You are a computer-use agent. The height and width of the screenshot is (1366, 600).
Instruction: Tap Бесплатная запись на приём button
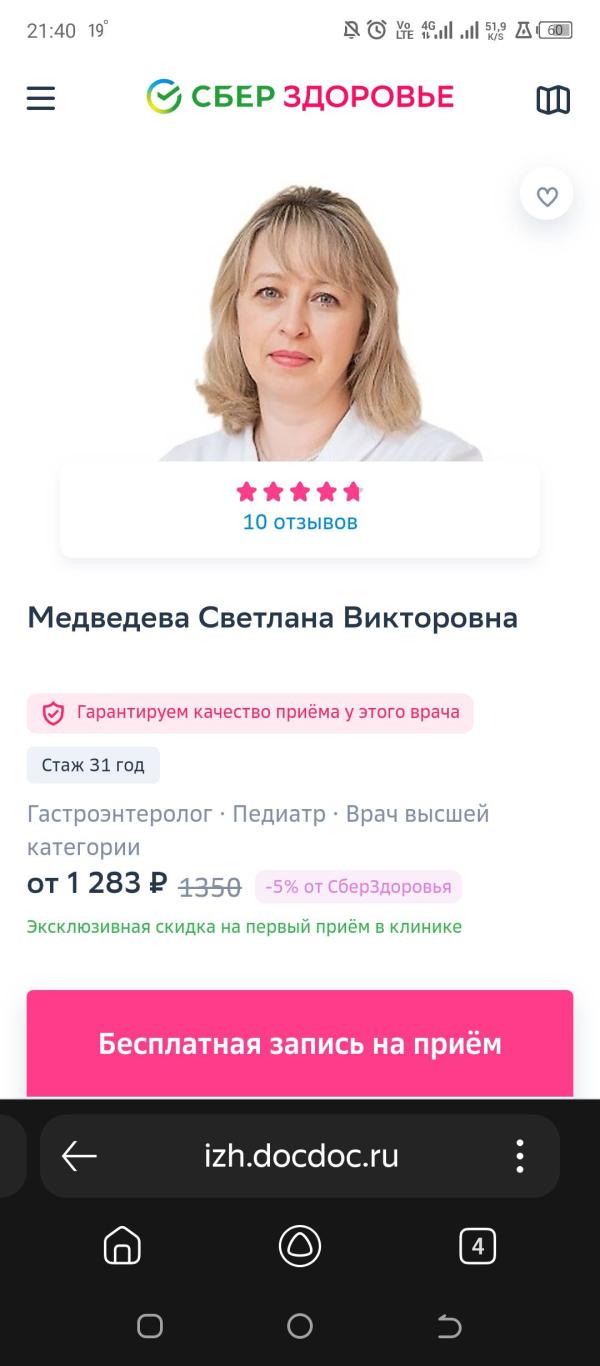(x=300, y=1044)
